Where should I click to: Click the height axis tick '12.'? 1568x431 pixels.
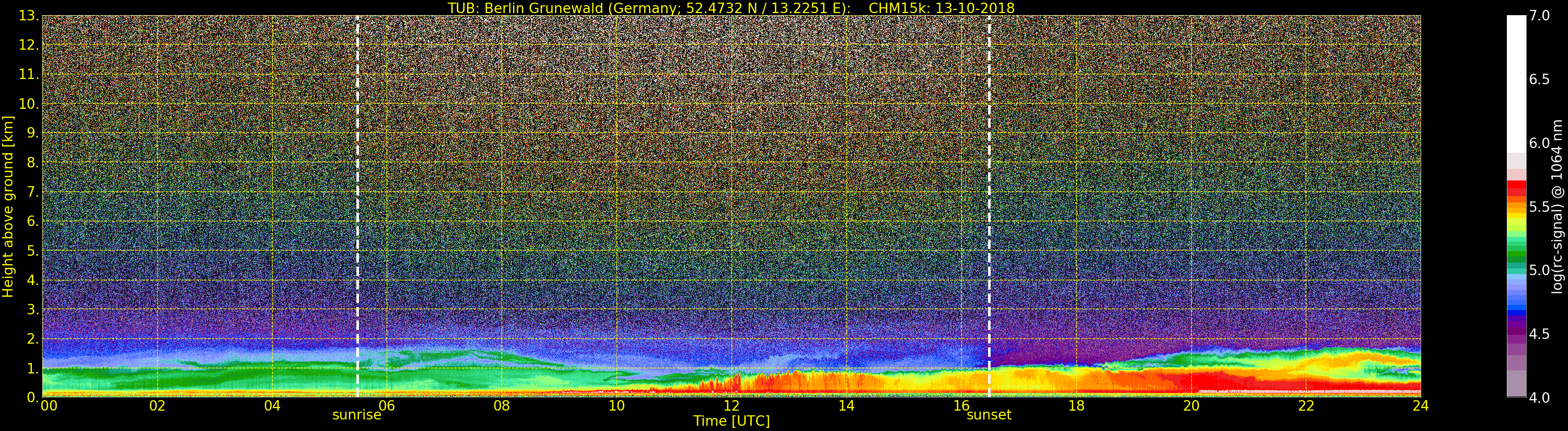(29, 45)
